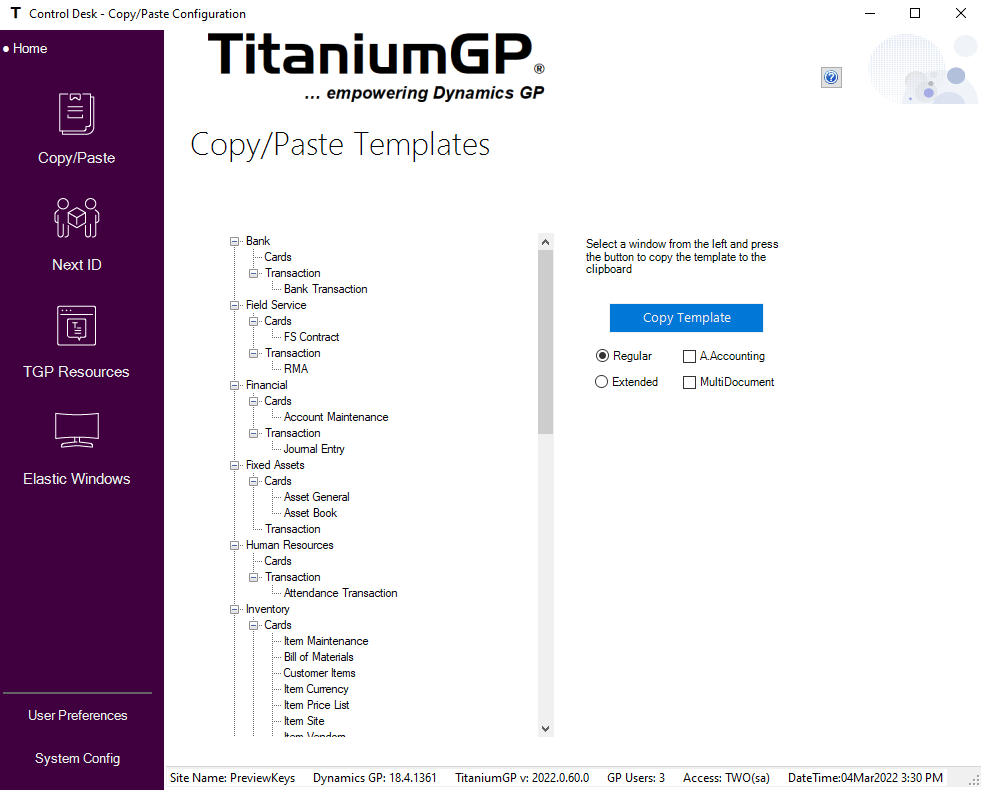
Task: Select the FS Contract tree item
Action: (x=311, y=337)
